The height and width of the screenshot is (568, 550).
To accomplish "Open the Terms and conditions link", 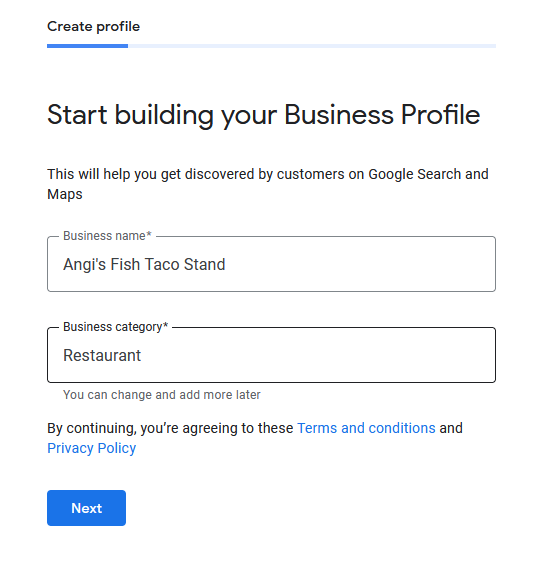I will [x=366, y=428].
